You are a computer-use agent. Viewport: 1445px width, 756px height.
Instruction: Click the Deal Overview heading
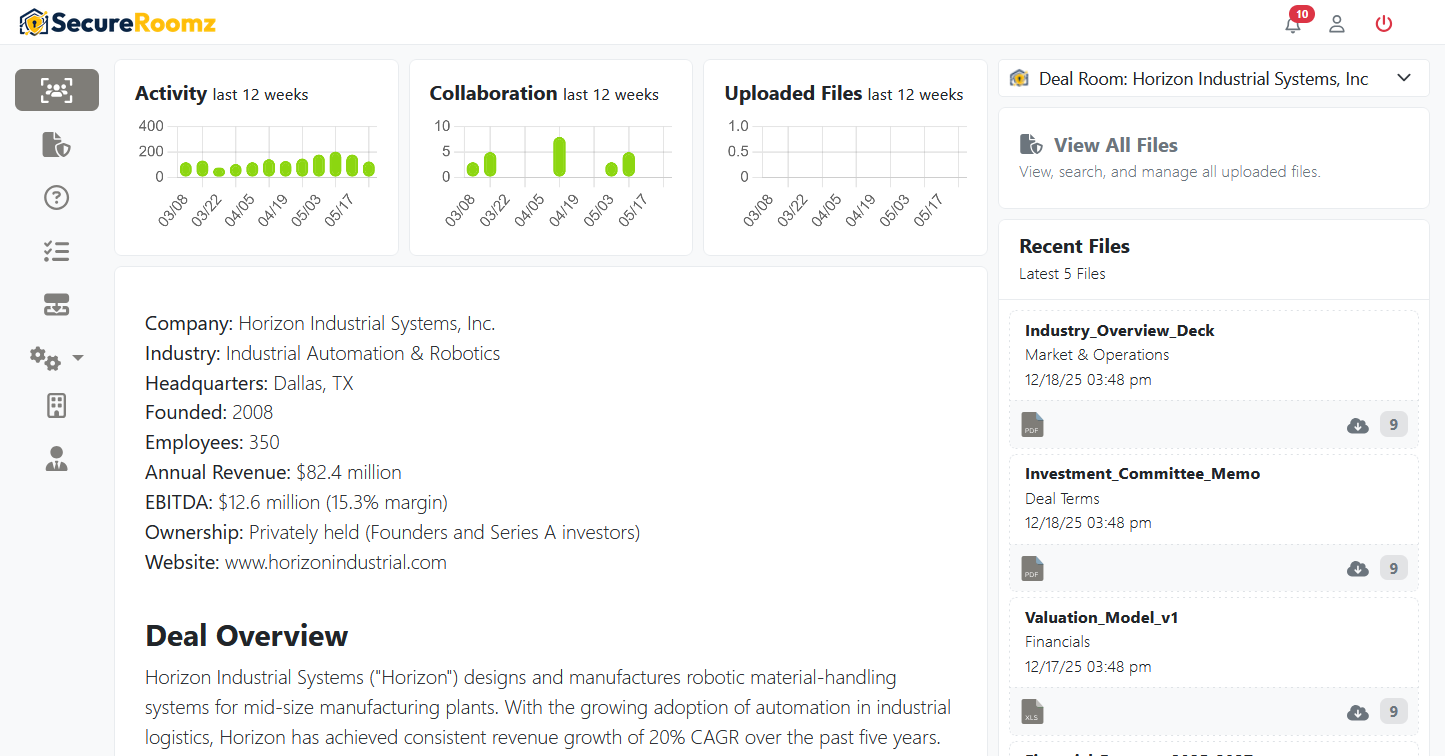coord(247,636)
